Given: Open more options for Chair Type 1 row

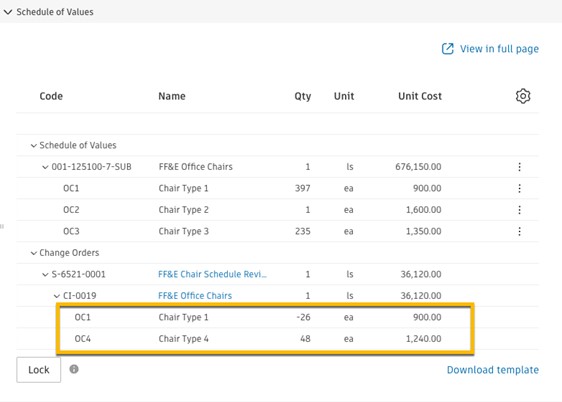Looking at the screenshot, I should 519,188.
